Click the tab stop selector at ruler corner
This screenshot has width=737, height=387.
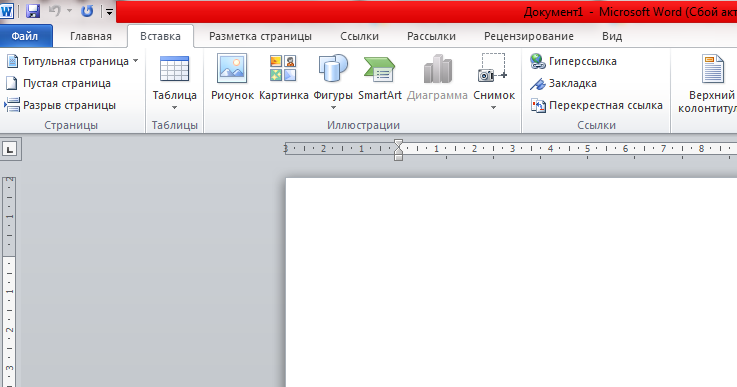[10, 150]
